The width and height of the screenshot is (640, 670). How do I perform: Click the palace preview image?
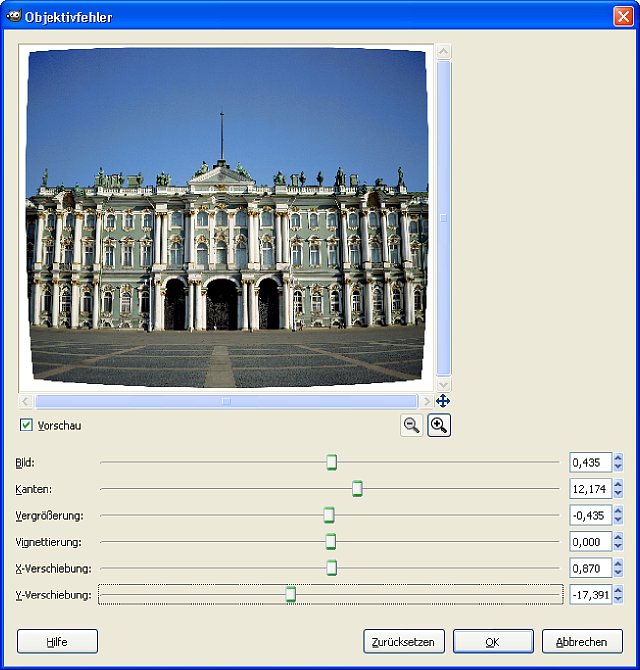pyautogui.click(x=226, y=218)
